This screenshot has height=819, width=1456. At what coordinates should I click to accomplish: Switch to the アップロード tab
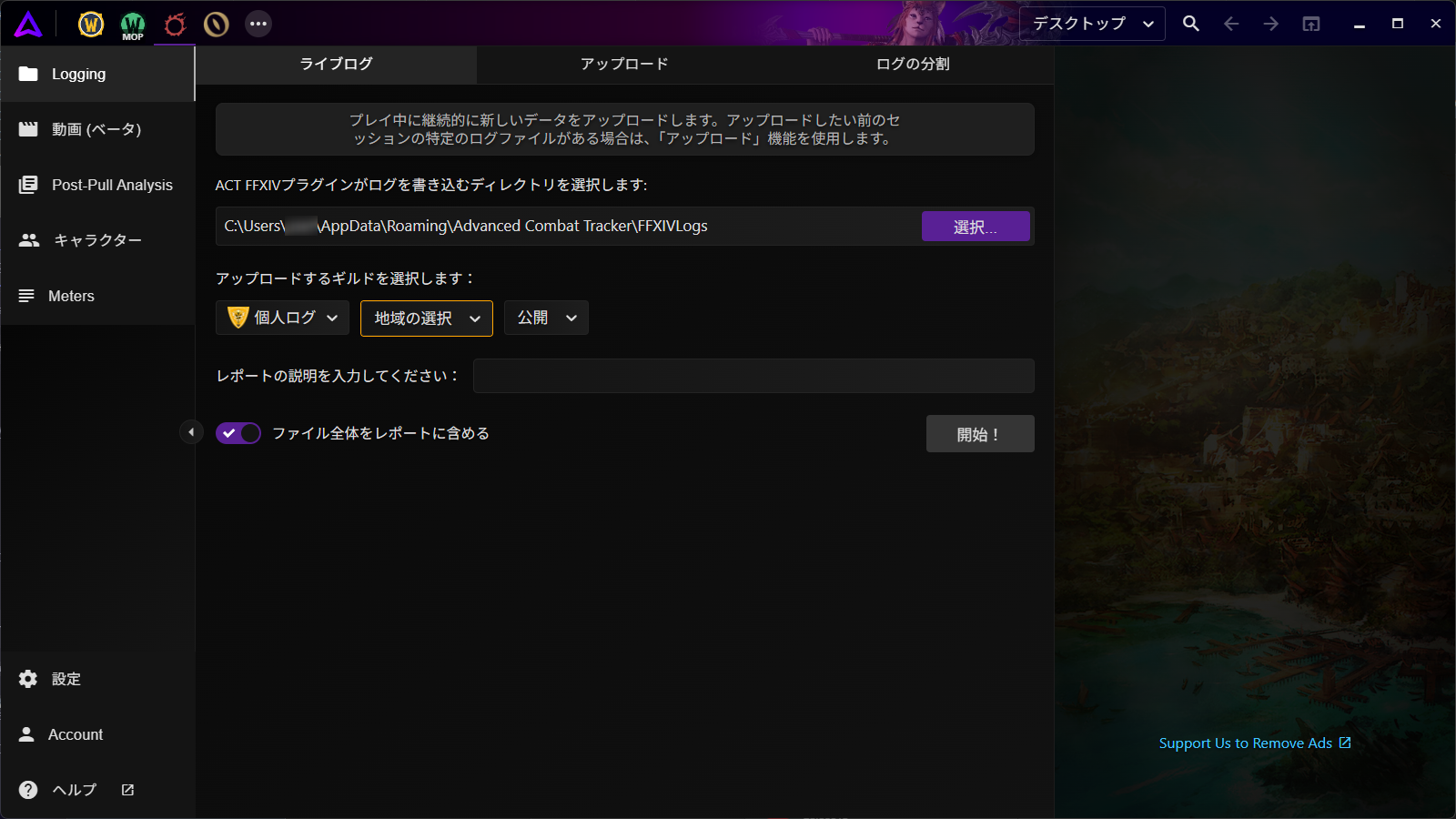click(x=624, y=64)
